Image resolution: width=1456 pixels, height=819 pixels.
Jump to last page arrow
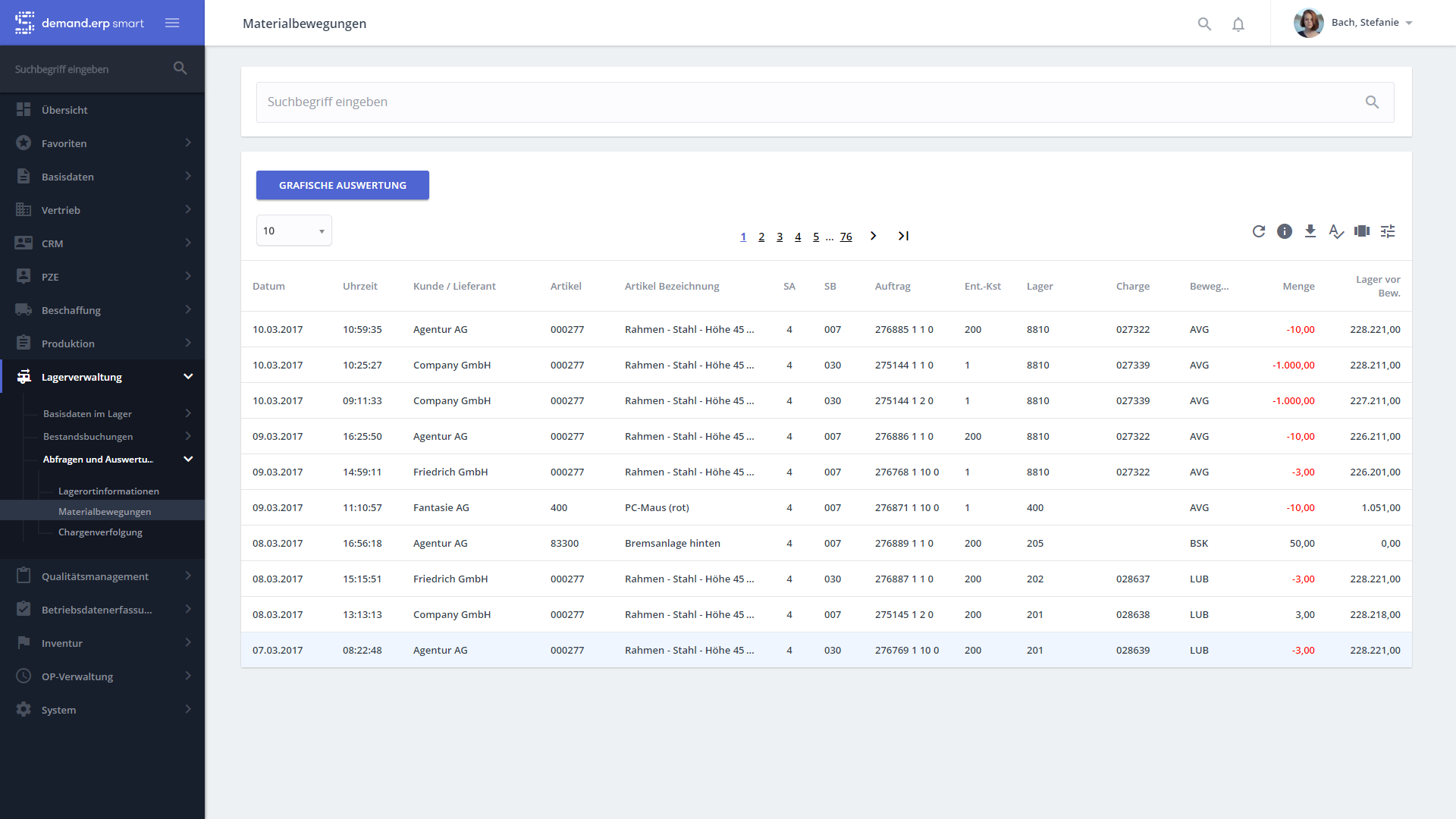[903, 236]
